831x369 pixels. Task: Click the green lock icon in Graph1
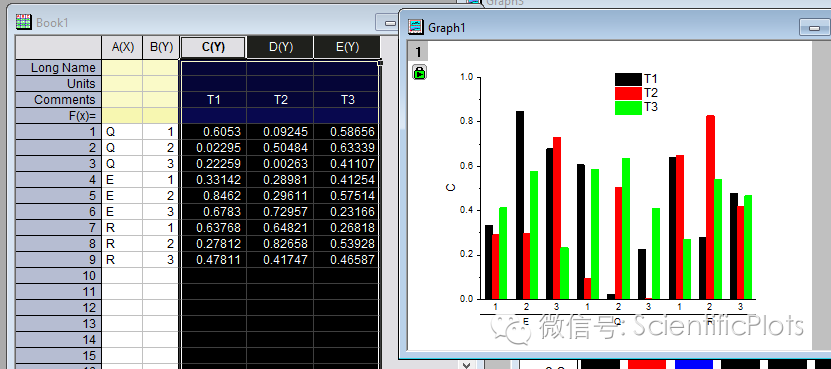419,73
